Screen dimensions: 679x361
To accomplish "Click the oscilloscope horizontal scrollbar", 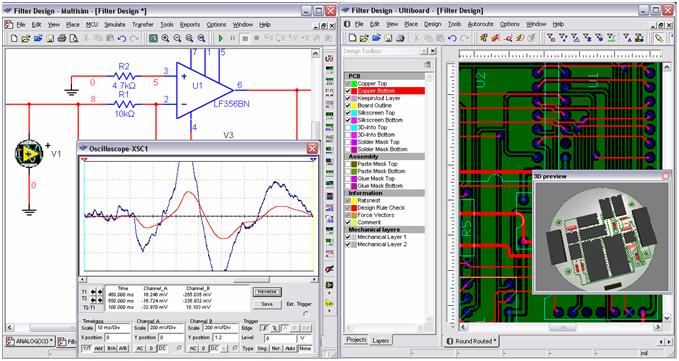I will 197,280.
